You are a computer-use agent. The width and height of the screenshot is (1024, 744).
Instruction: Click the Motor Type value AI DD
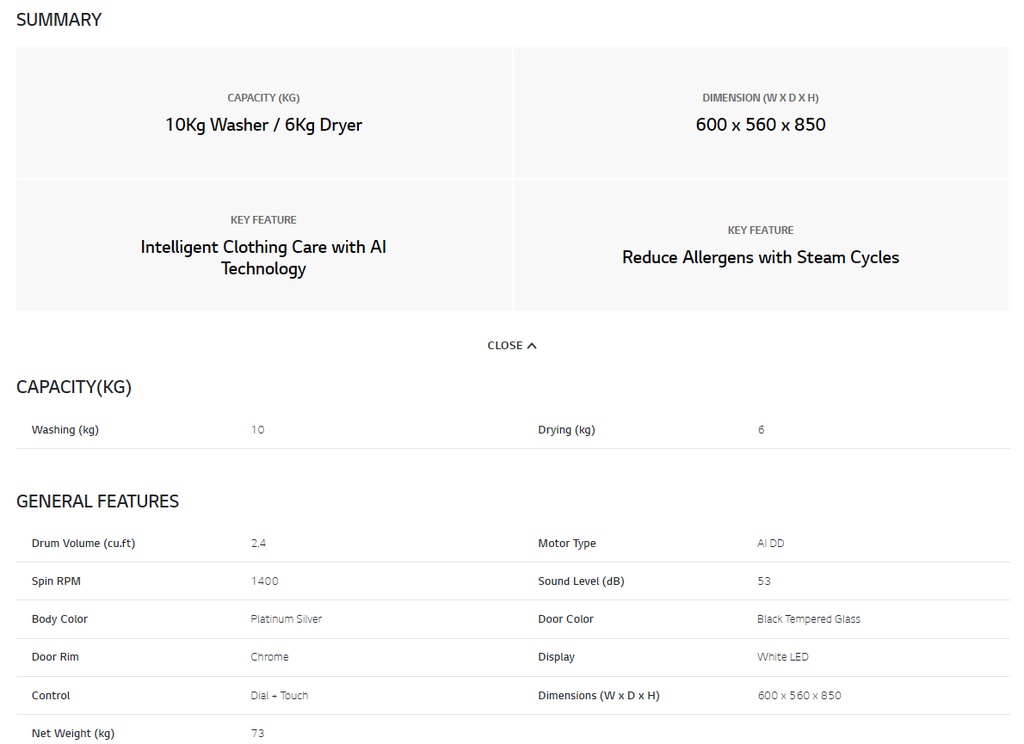coord(771,543)
